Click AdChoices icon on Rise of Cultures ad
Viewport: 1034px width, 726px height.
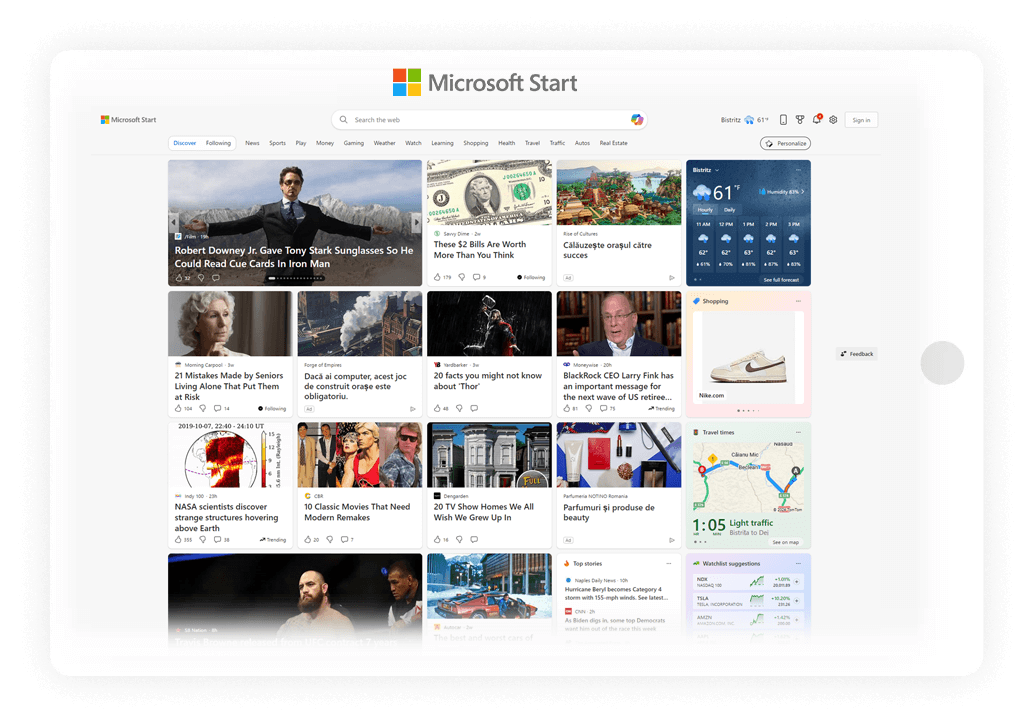(672, 278)
